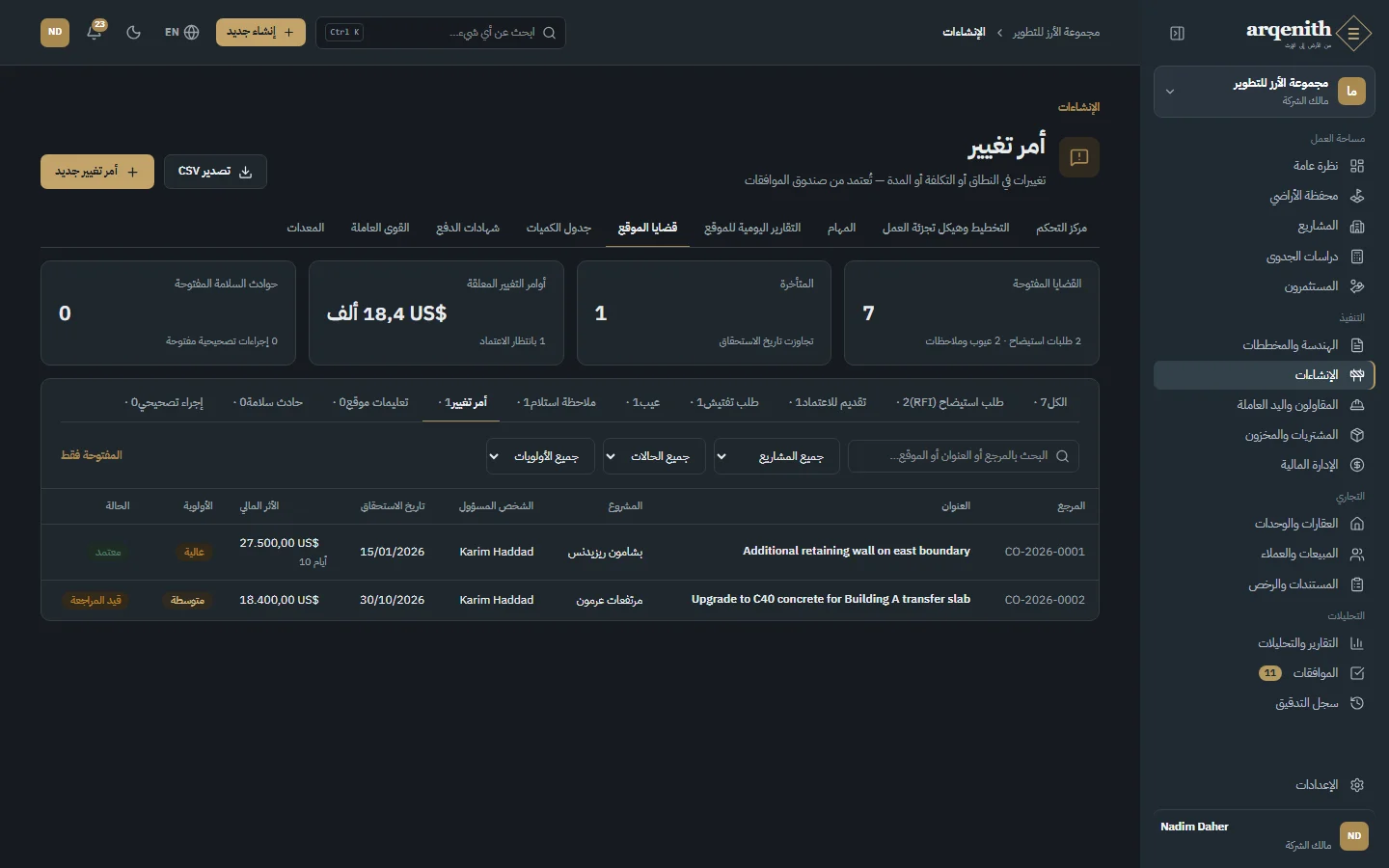Screen dimensions: 1389x868
Task: Open الإعدادات settings gear
Action: (1357, 785)
